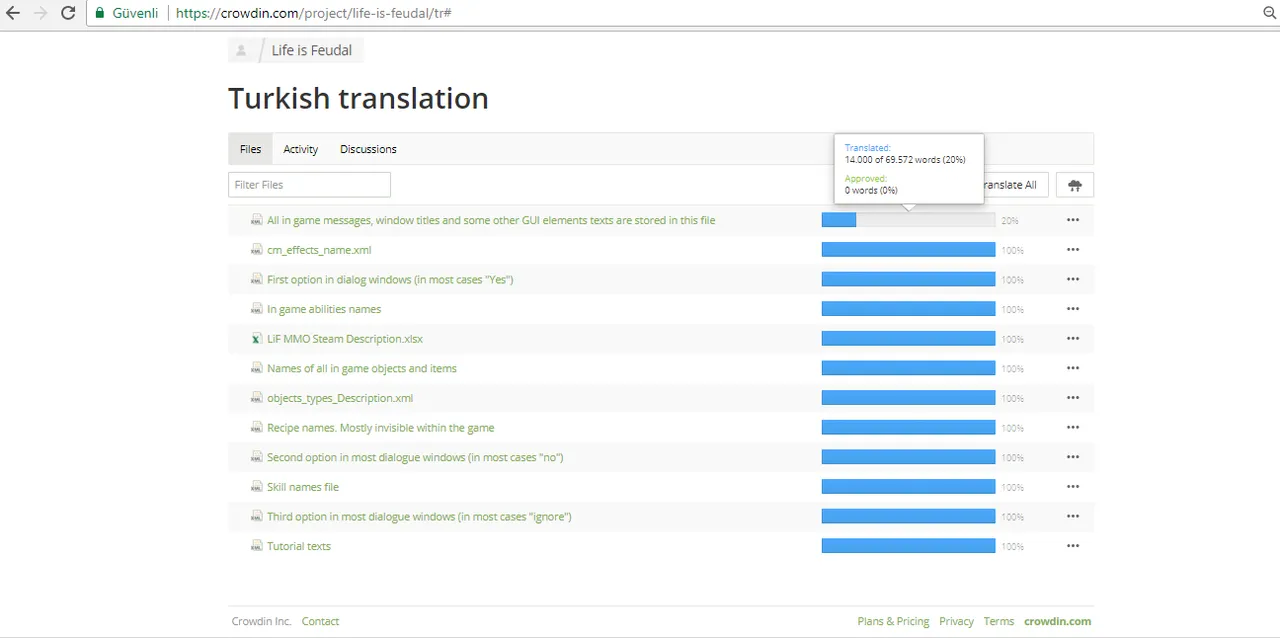Click progress bar for Tutorial texts
This screenshot has width=1280, height=638.
(908, 546)
